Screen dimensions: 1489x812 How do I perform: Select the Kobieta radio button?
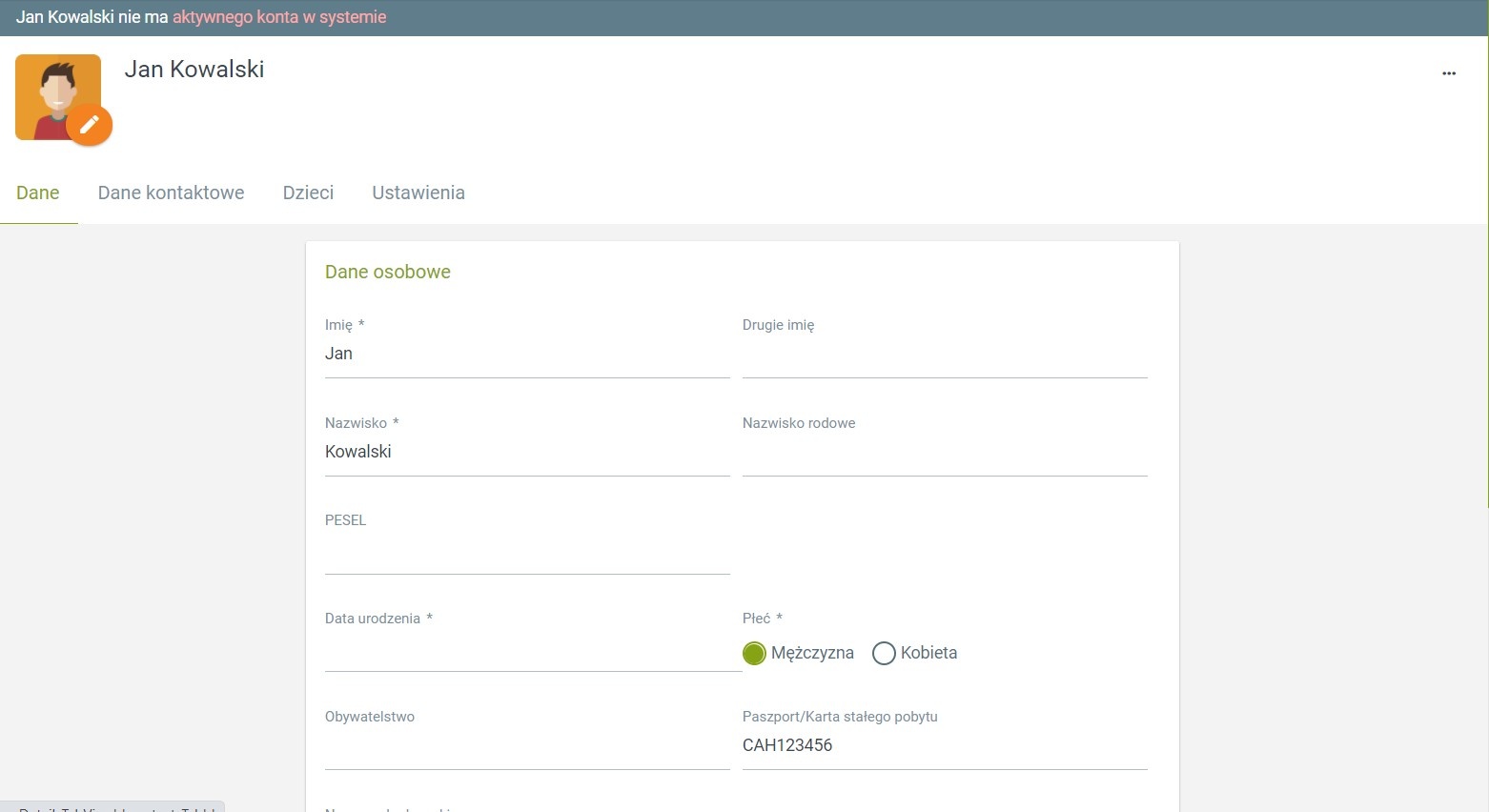(884, 653)
